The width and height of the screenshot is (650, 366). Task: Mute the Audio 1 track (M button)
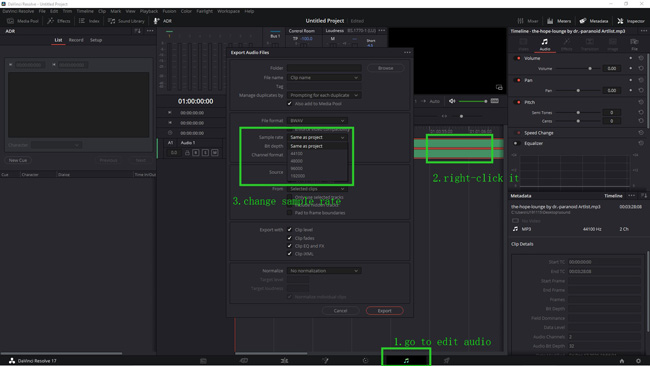(215, 153)
